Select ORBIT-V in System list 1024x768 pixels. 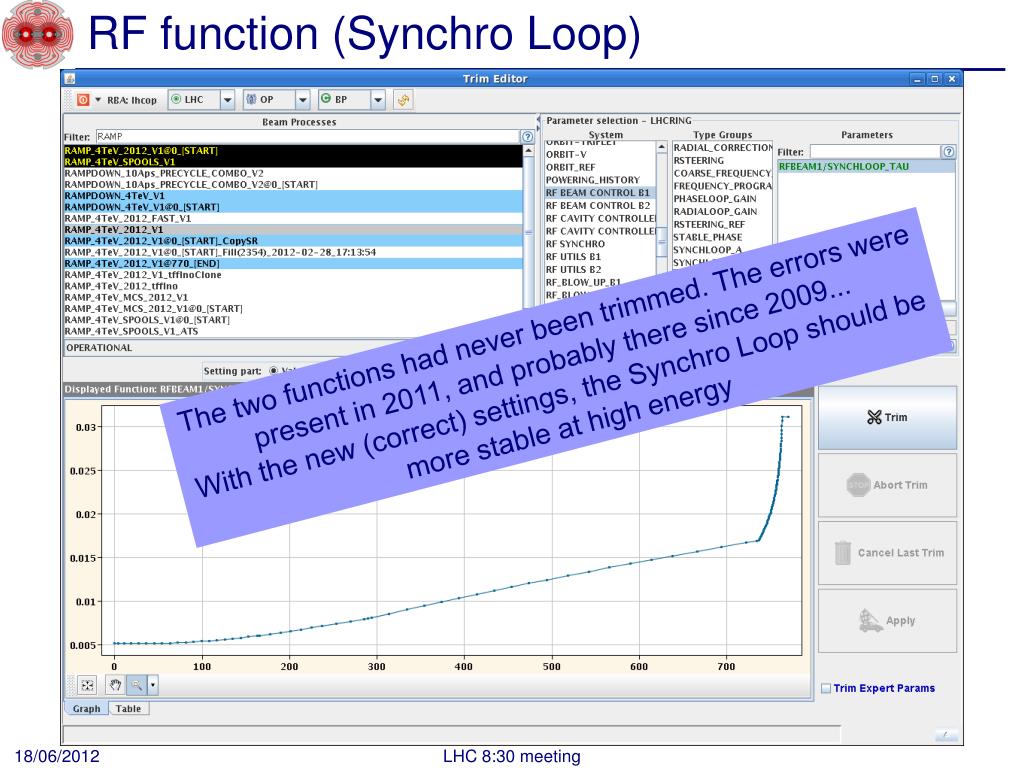[x=600, y=155]
